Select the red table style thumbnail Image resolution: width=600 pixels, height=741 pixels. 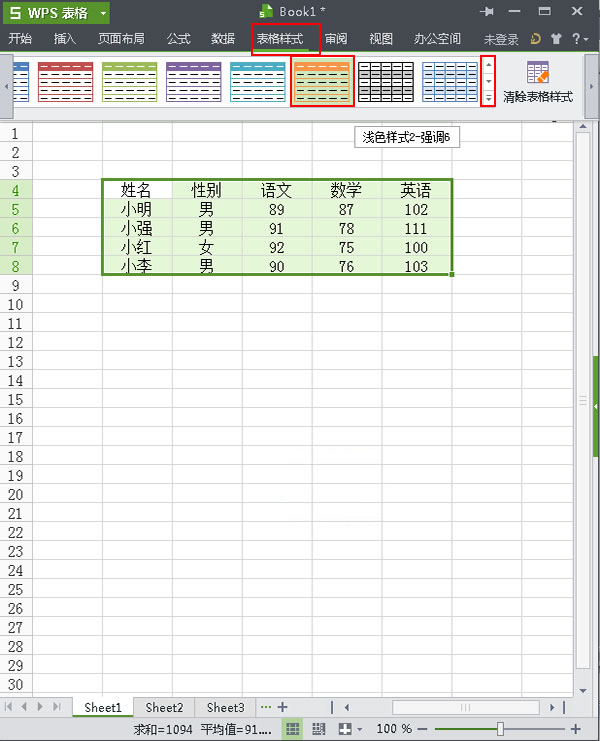point(66,81)
